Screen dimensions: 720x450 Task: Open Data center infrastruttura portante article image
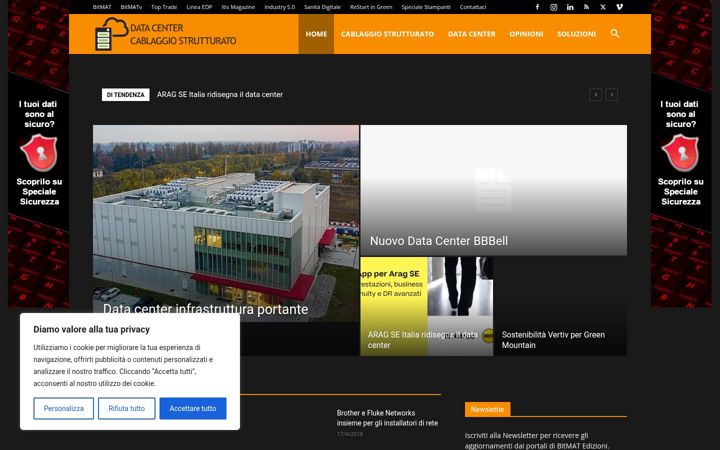(x=226, y=223)
